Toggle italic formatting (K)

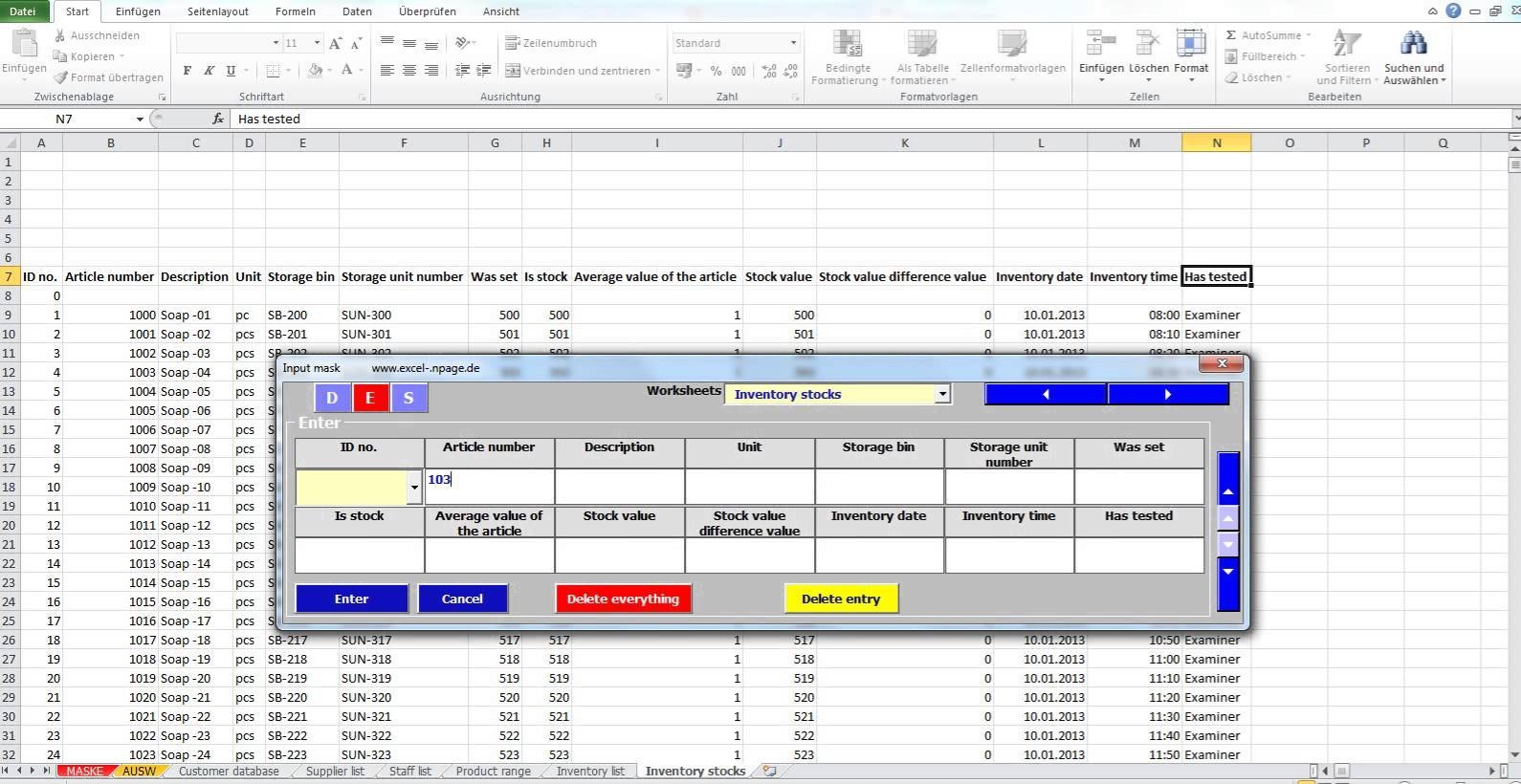pos(209,71)
